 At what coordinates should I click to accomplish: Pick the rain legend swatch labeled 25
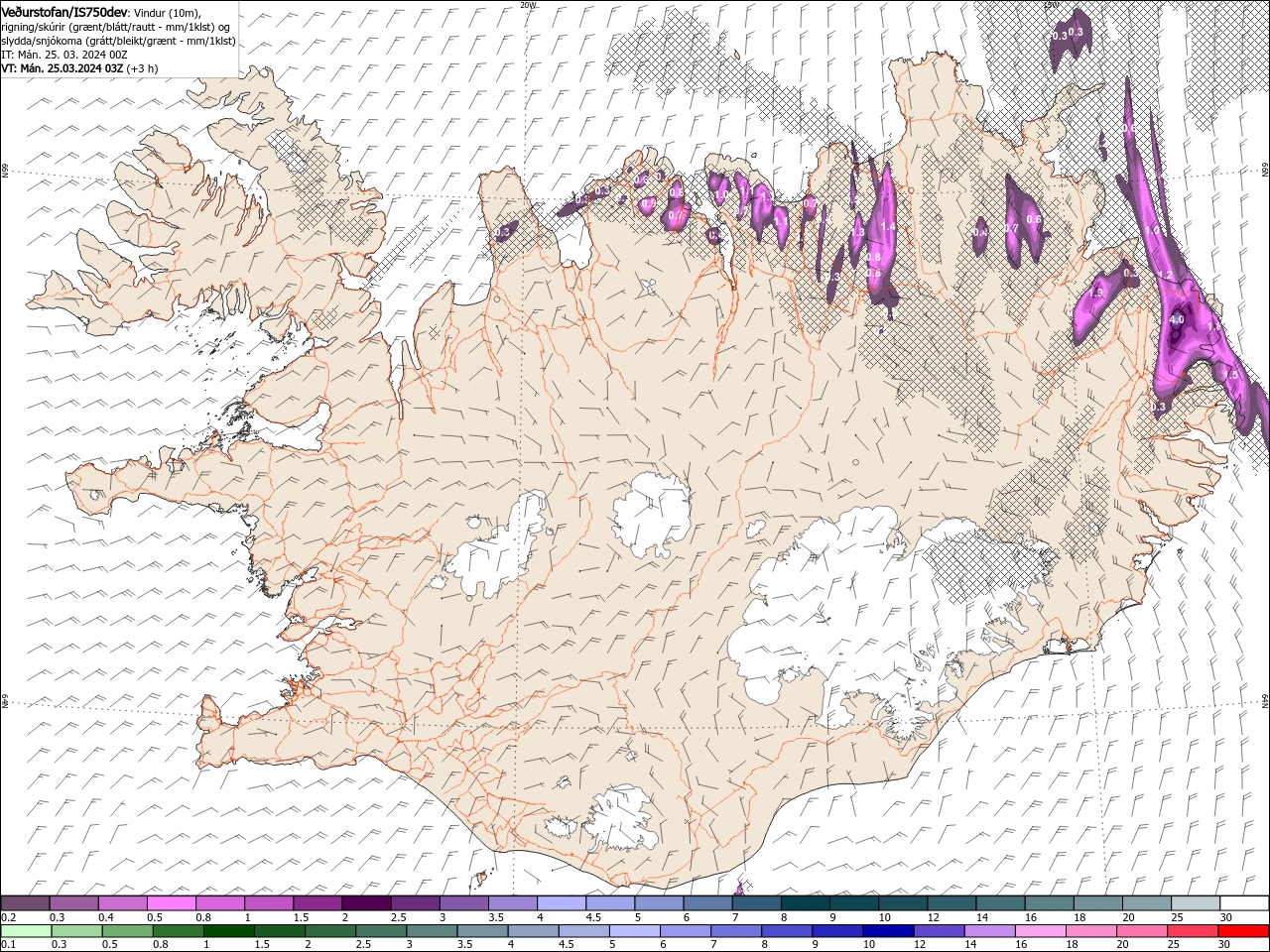[1192, 930]
